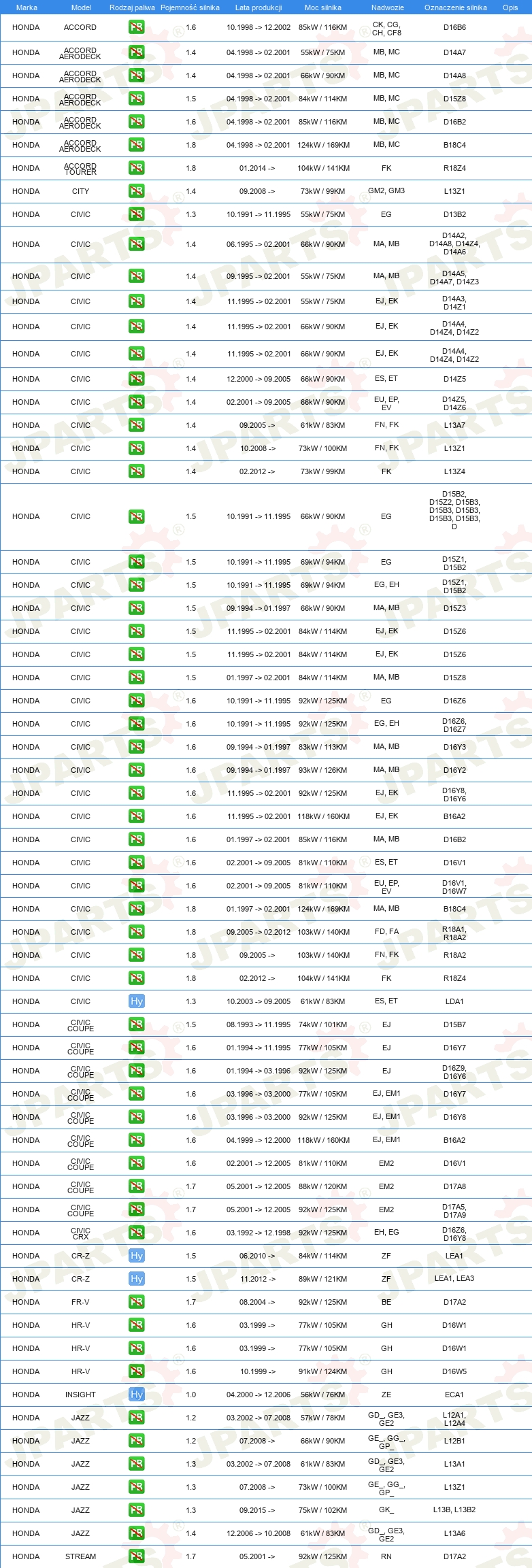The height and width of the screenshot is (1568, 532).
Task: Click the Nadwozie column header
Action: 387,7
